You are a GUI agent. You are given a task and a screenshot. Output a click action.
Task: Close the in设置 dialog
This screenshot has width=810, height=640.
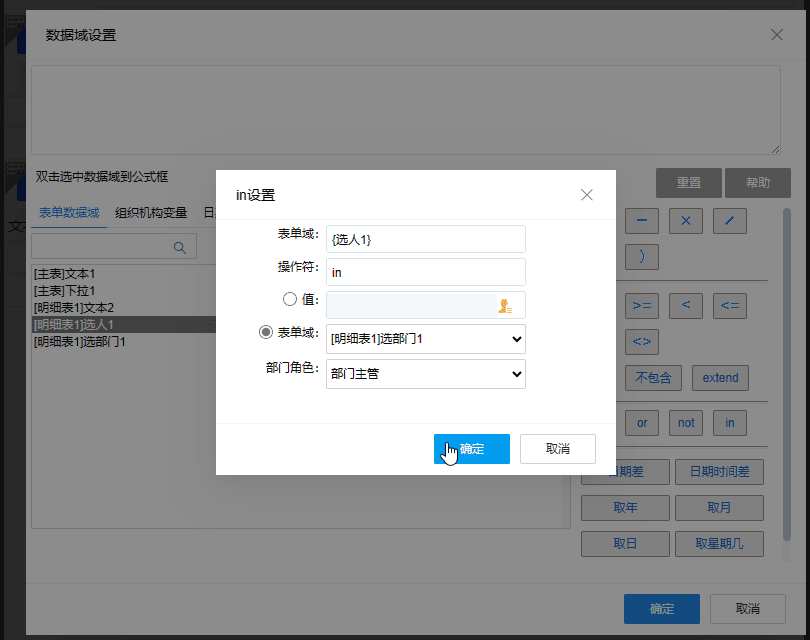tap(586, 195)
